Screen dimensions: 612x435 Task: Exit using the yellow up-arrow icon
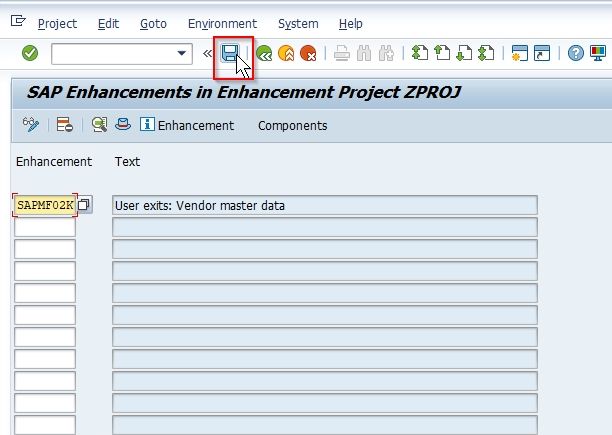click(286, 53)
